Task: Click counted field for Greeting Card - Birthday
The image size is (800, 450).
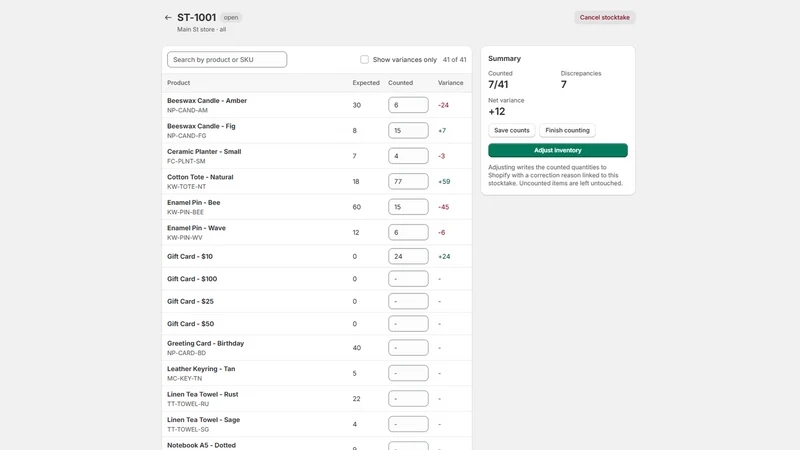Action: point(408,347)
